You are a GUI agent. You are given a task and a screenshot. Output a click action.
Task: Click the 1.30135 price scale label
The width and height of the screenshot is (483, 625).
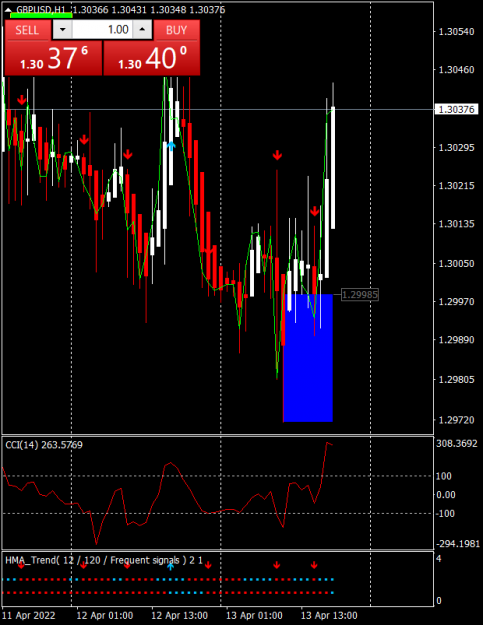tap(456, 224)
